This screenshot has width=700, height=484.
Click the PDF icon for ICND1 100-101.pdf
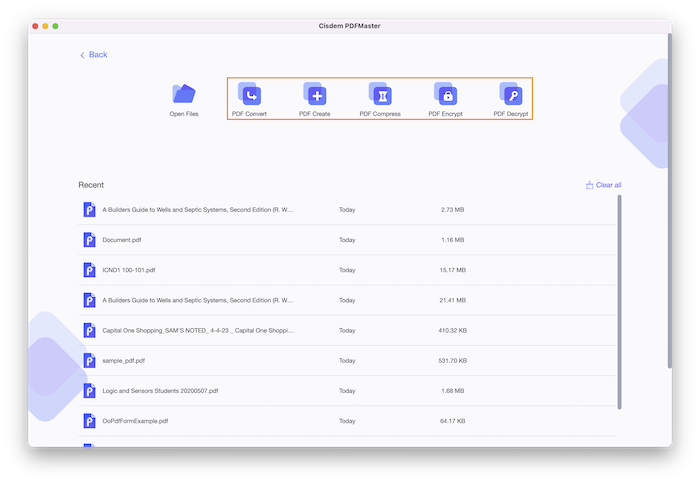[89, 270]
